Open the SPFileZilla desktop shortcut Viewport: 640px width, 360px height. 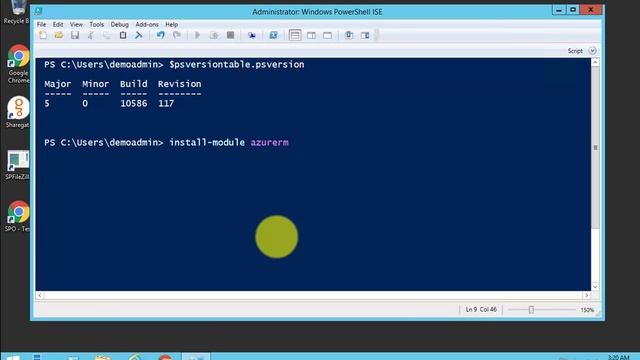coord(17,165)
